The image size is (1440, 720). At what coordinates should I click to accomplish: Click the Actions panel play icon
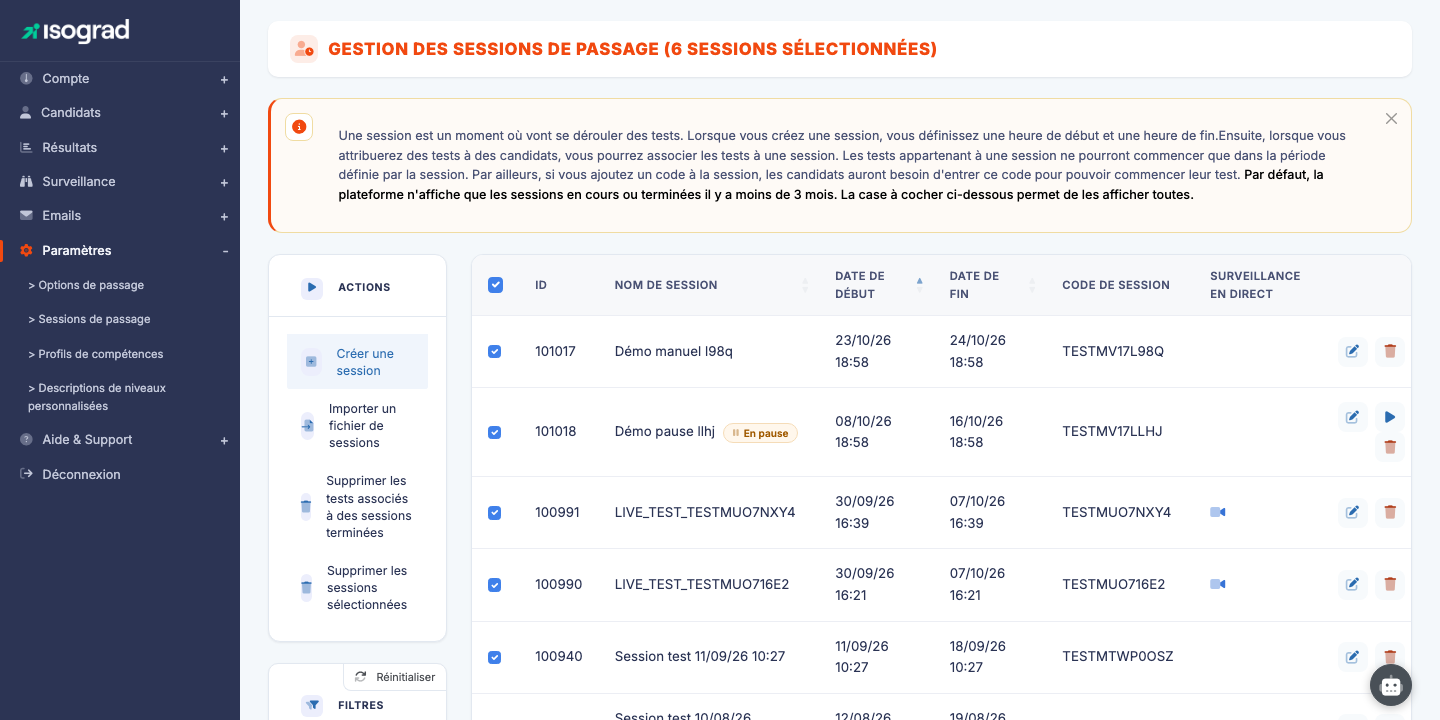312,288
